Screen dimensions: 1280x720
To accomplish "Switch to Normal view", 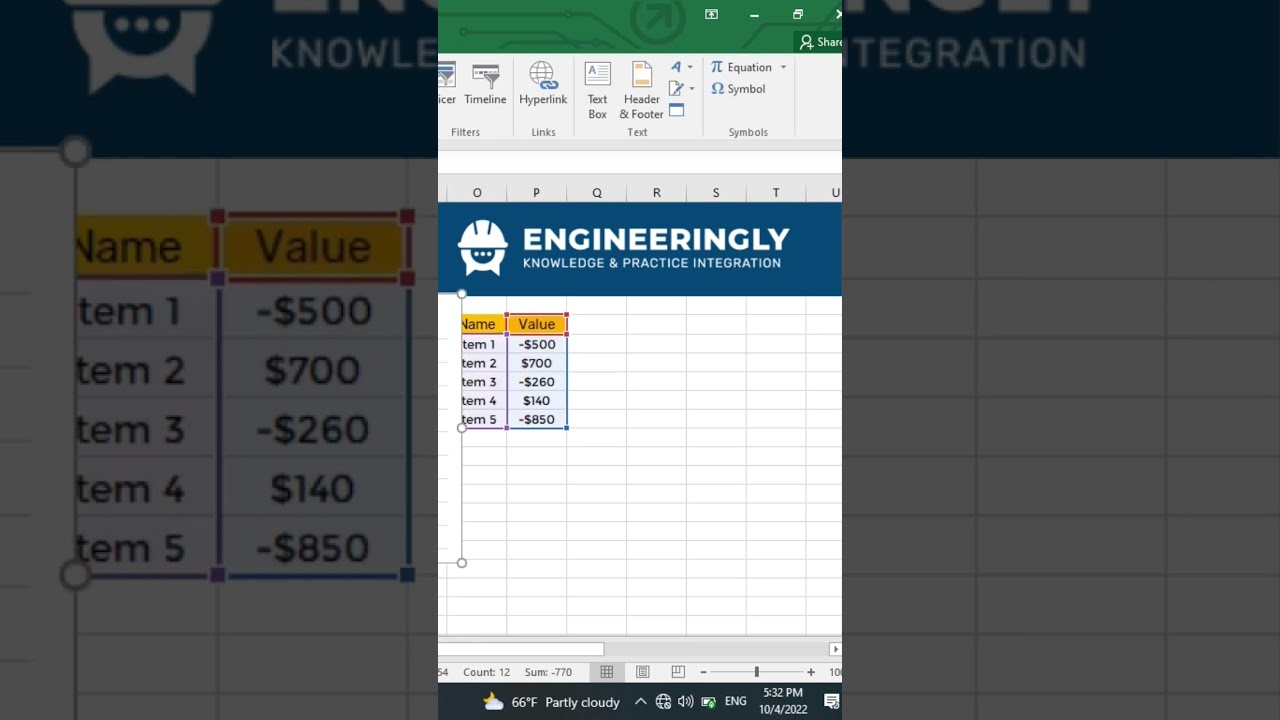I will (607, 672).
